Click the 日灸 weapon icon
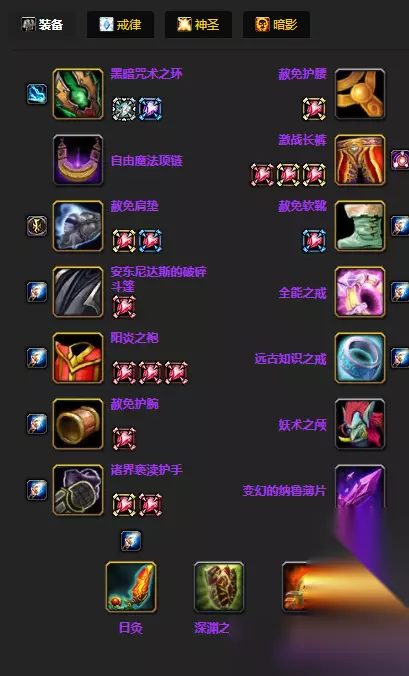The width and height of the screenshot is (409, 676). click(x=131, y=587)
